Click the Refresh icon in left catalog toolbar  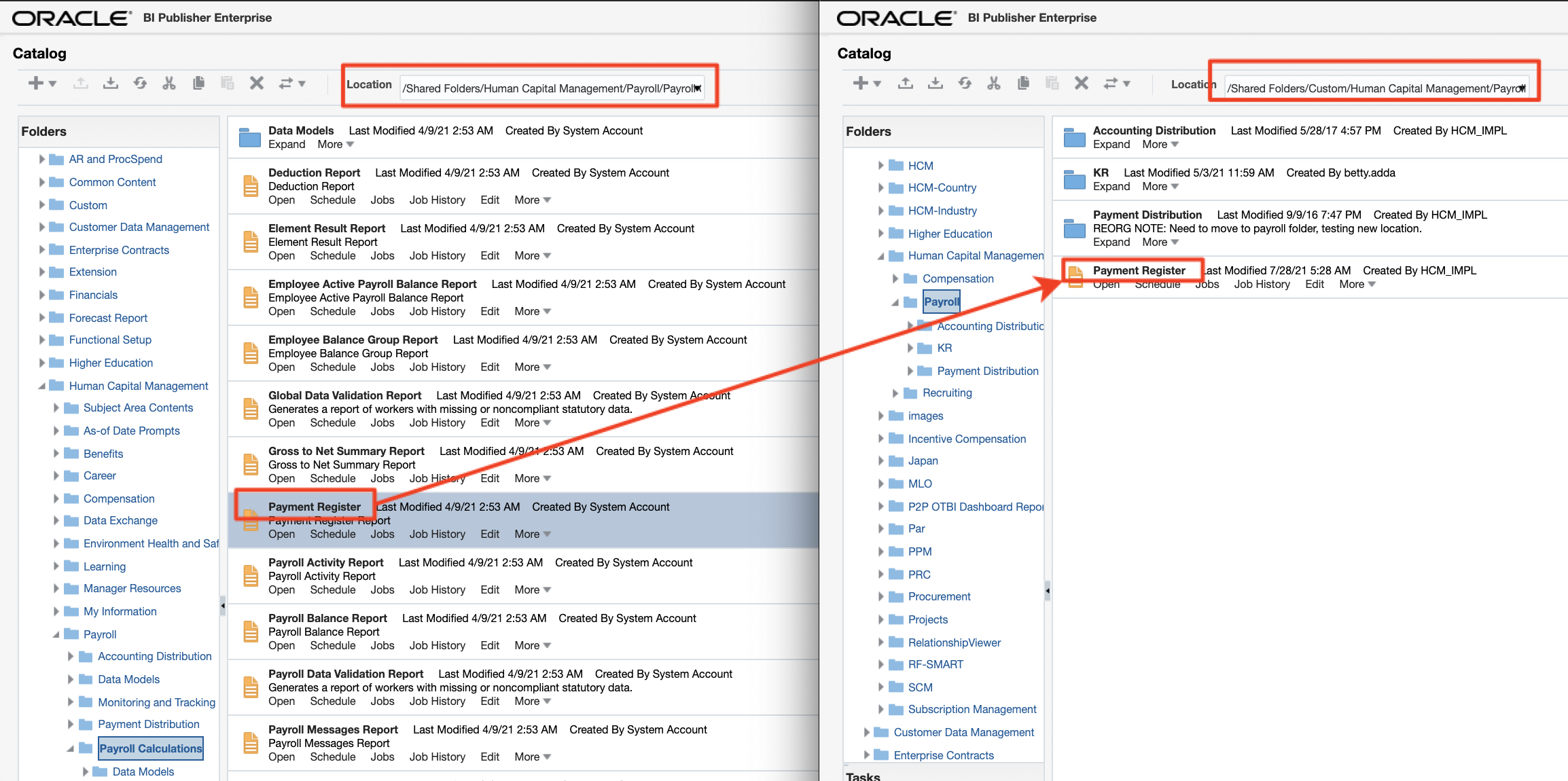coord(140,84)
